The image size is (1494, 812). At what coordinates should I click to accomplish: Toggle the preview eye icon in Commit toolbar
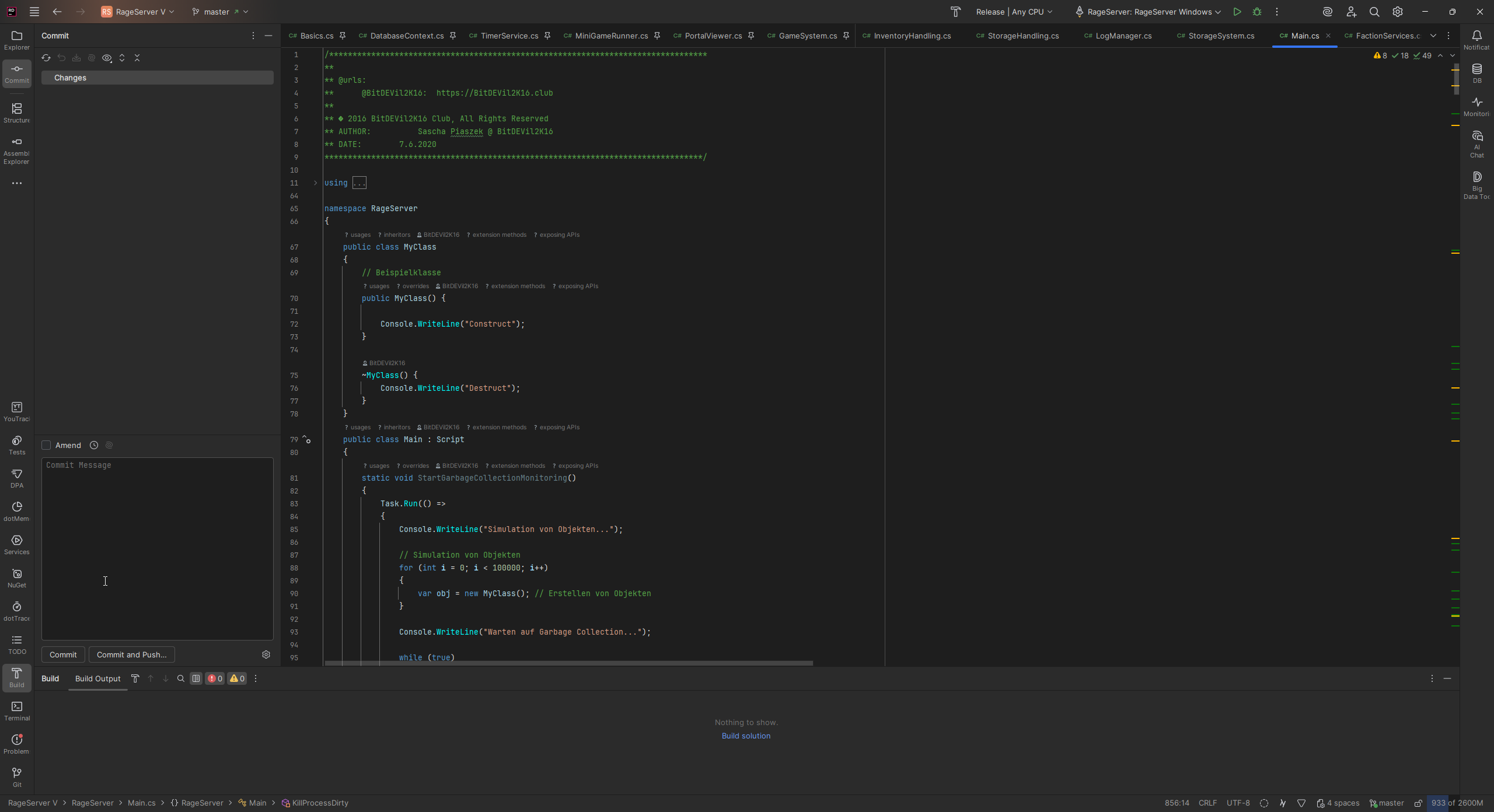tap(107, 58)
